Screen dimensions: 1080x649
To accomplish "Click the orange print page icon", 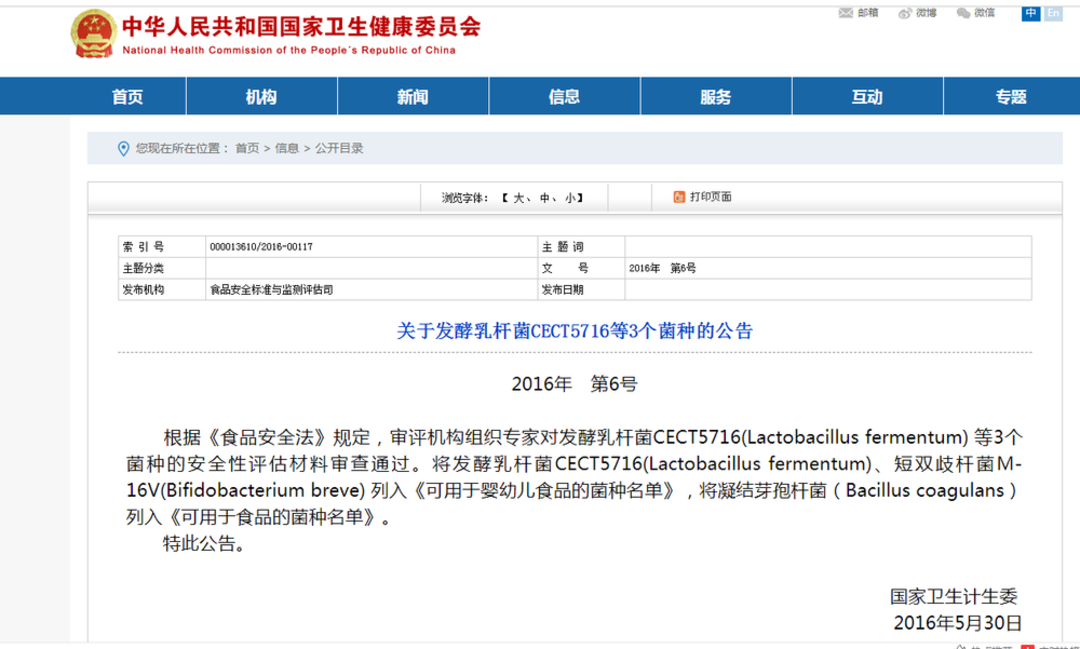I will pyautogui.click(x=679, y=197).
